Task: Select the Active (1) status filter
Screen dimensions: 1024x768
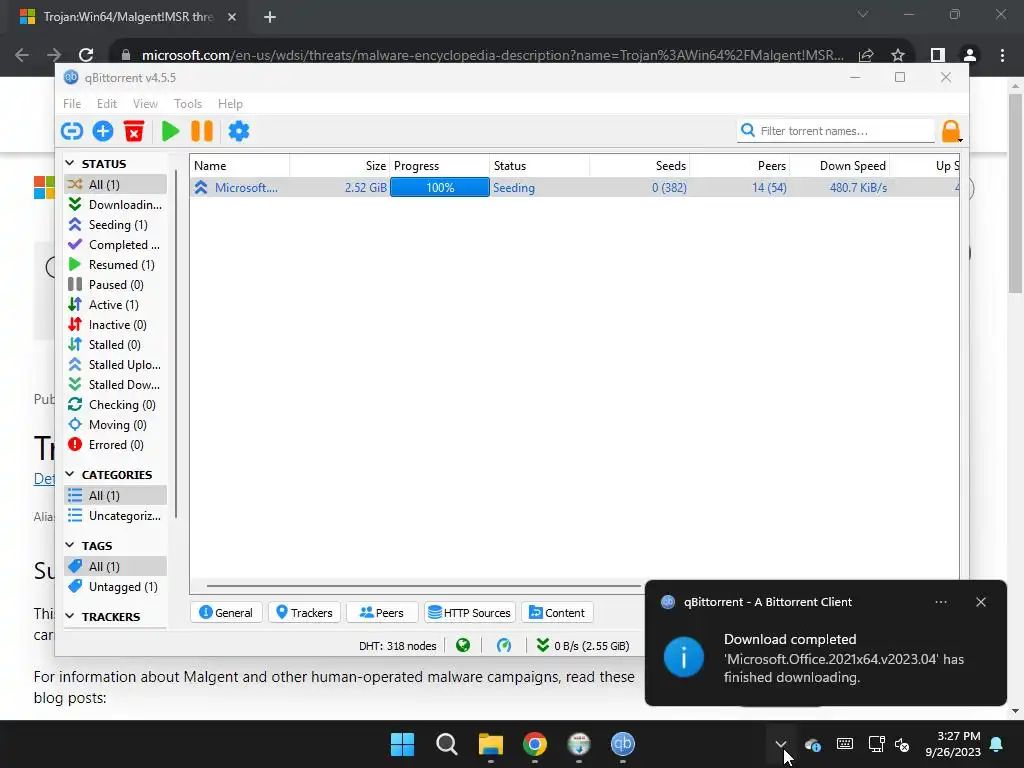Action: point(116,305)
